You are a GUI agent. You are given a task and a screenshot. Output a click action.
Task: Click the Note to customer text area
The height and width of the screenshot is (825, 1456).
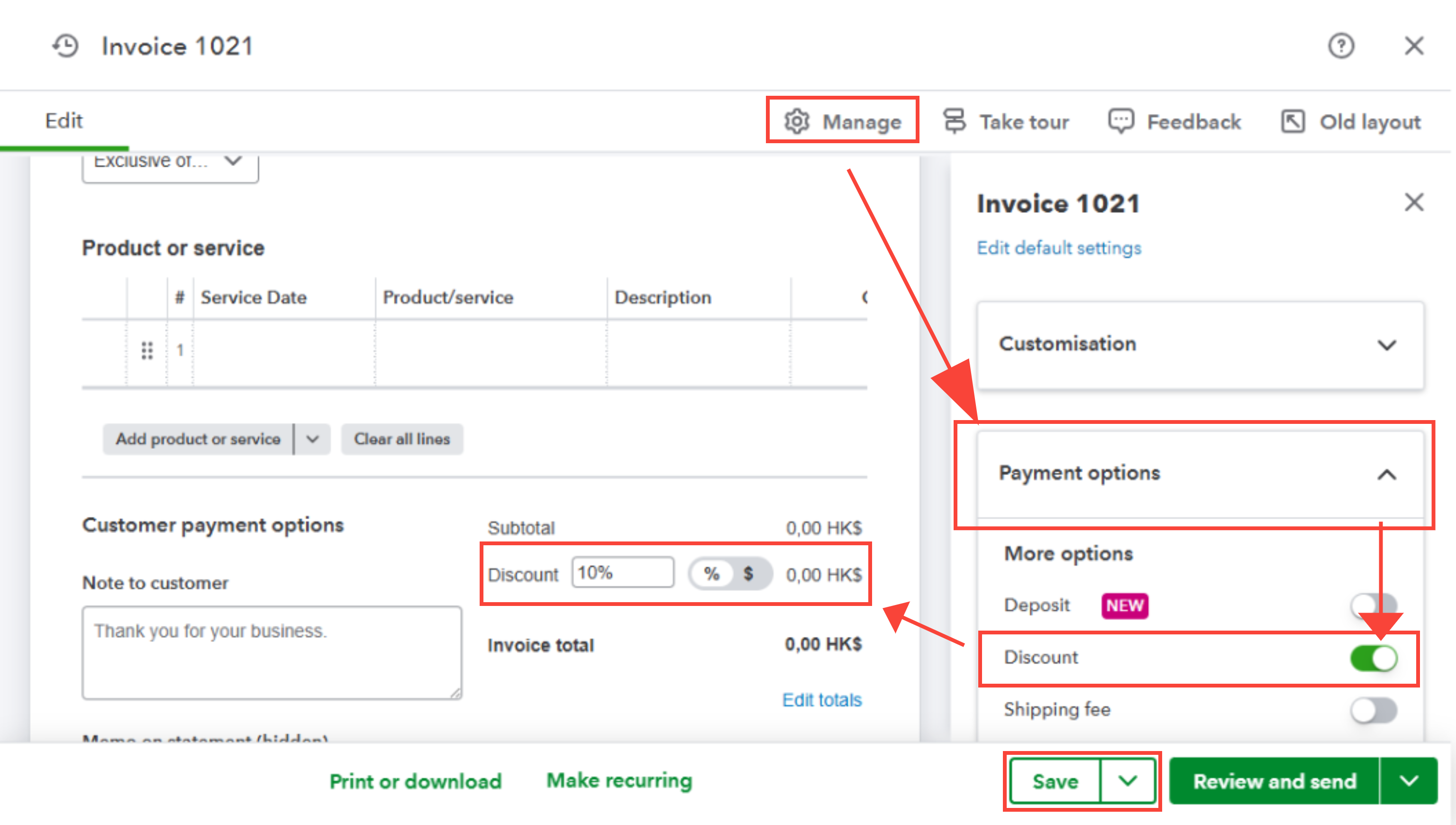click(272, 652)
